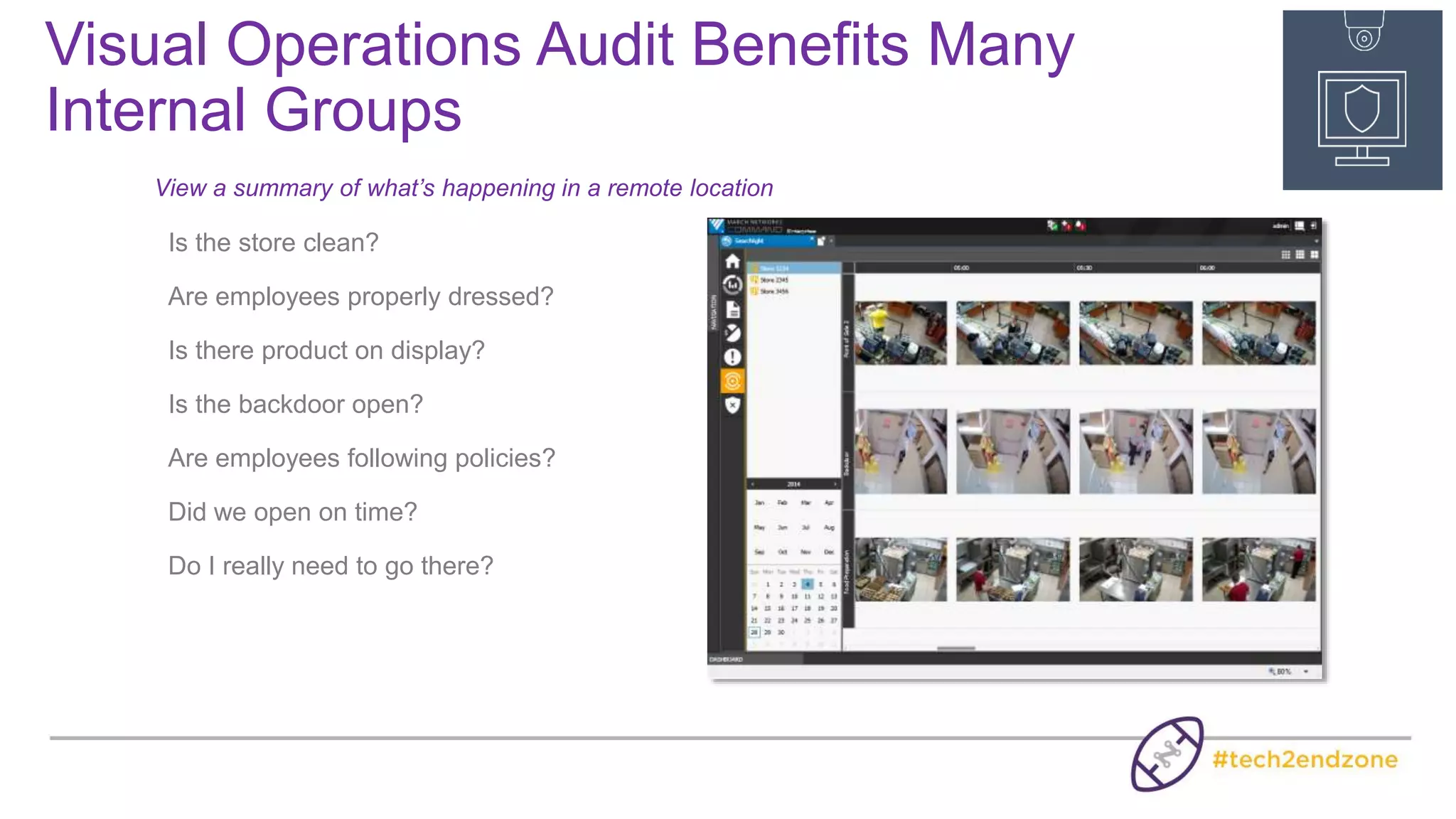Select Jan in the month picker
The height and width of the screenshot is (819, 1456).
point(759,503)
